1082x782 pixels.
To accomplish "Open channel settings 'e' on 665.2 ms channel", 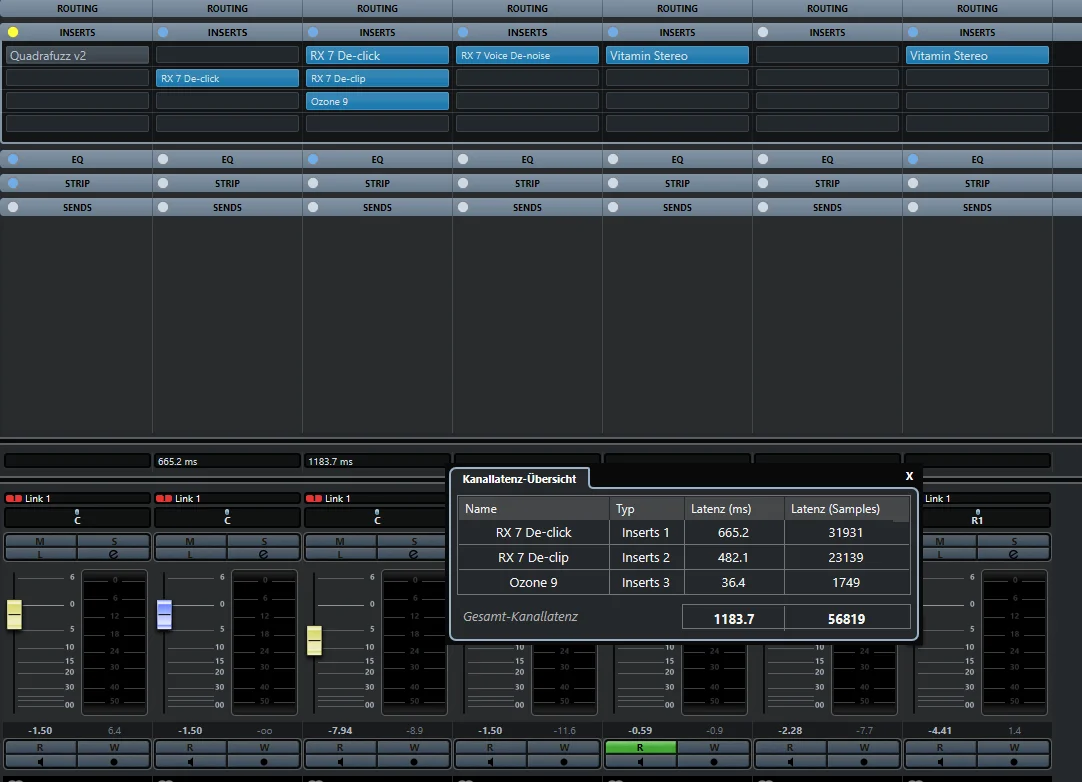I will point(264,554).
